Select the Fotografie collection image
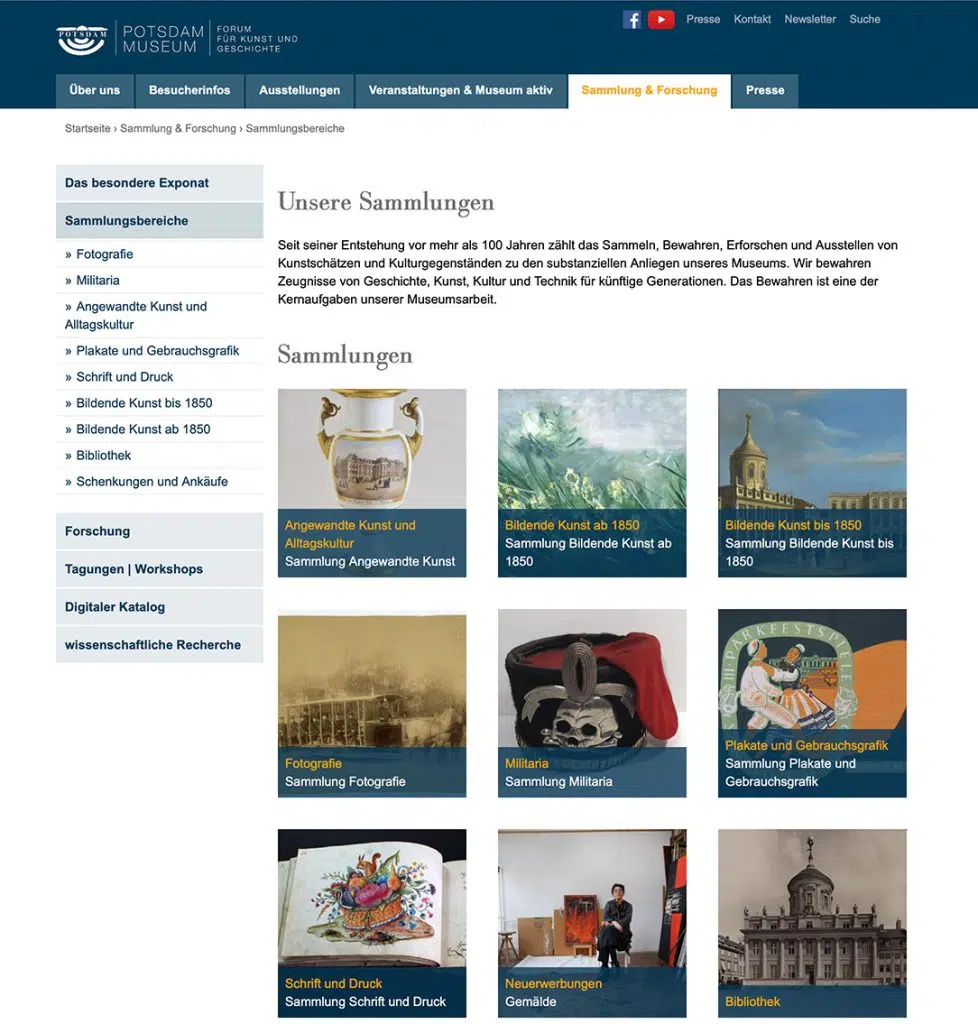The width and height of the screenshot is (978, 1024). tap(372, 679)
